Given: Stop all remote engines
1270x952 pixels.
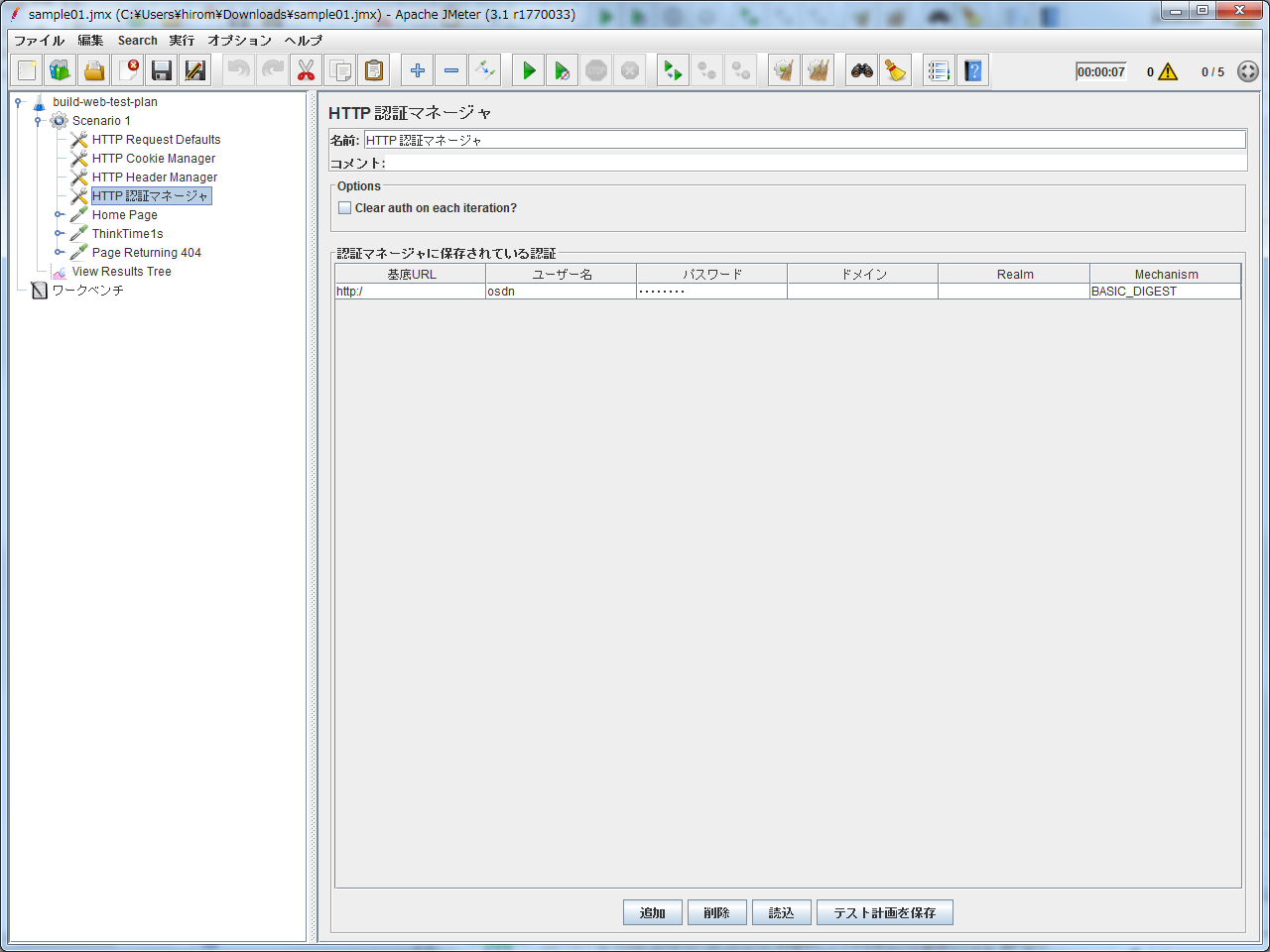Looking at the screenshot, I should (707, 70).
